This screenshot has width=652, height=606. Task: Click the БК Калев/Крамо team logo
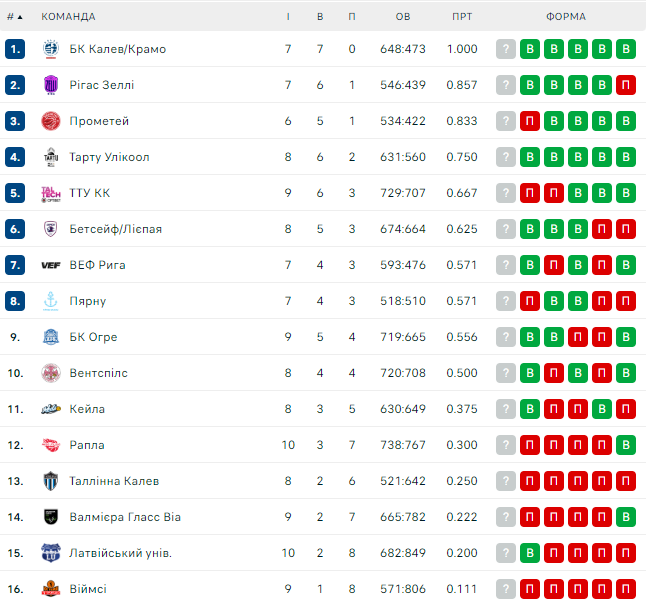point(51,49)
